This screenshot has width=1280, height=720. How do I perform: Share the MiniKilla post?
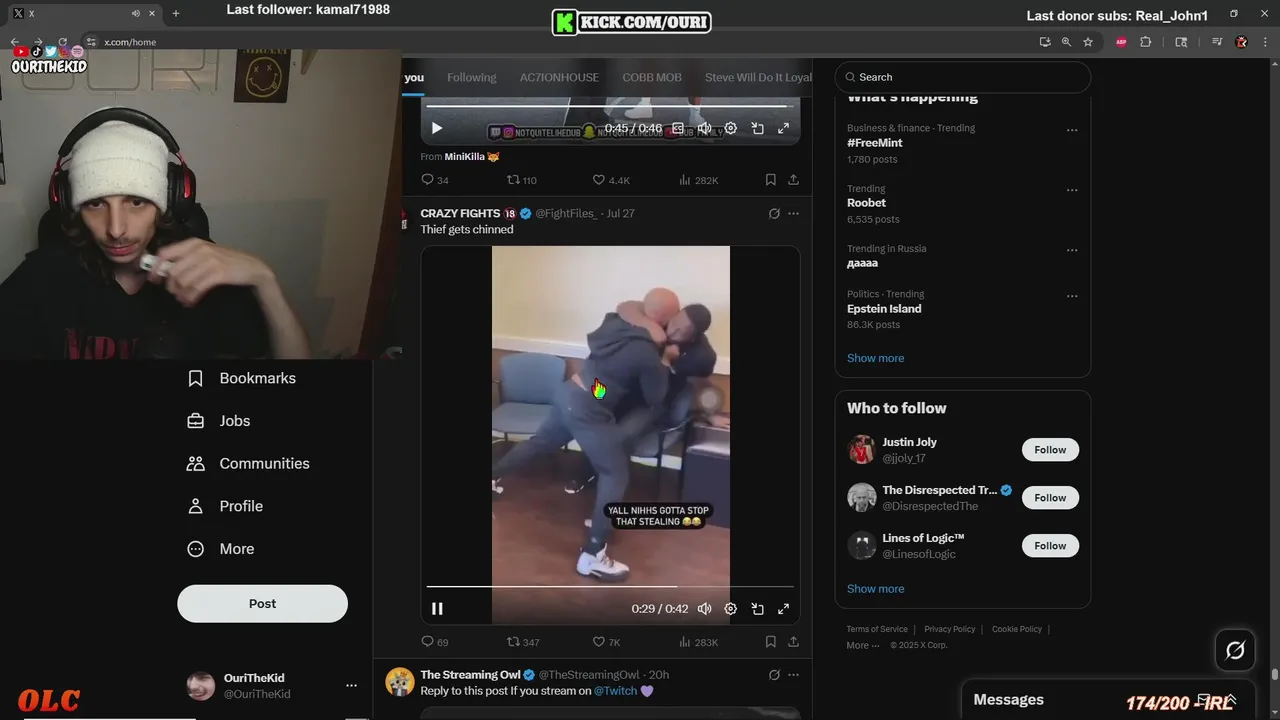click(x=793, y=180)
